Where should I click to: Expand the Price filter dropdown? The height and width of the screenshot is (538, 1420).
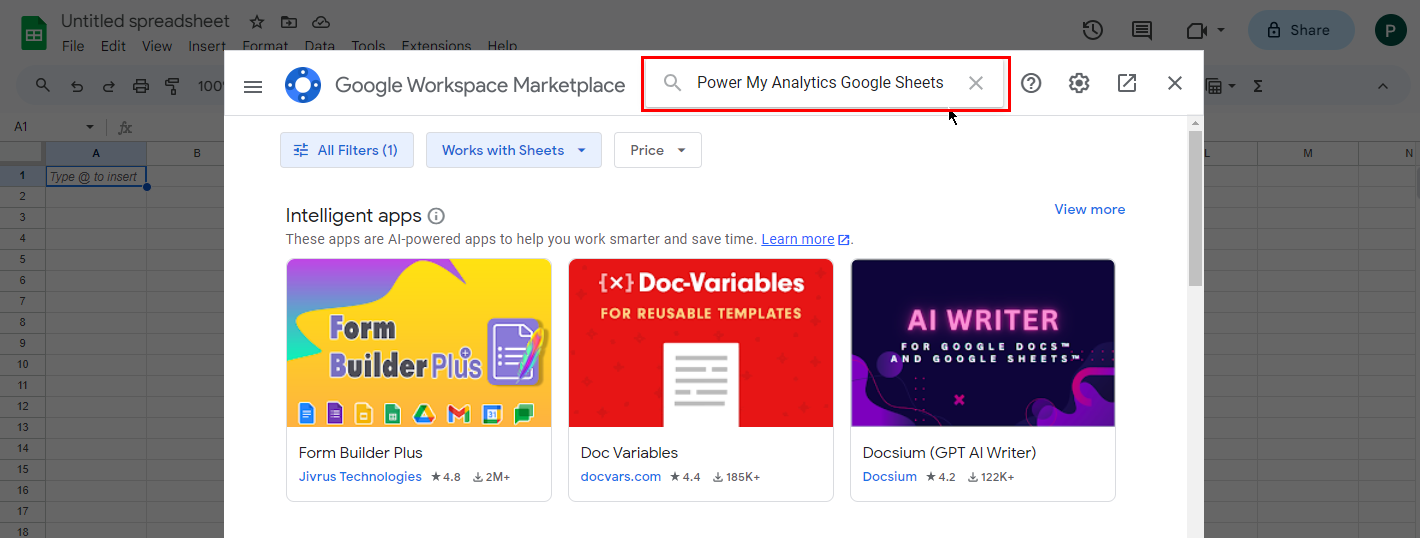pos(657,150)
